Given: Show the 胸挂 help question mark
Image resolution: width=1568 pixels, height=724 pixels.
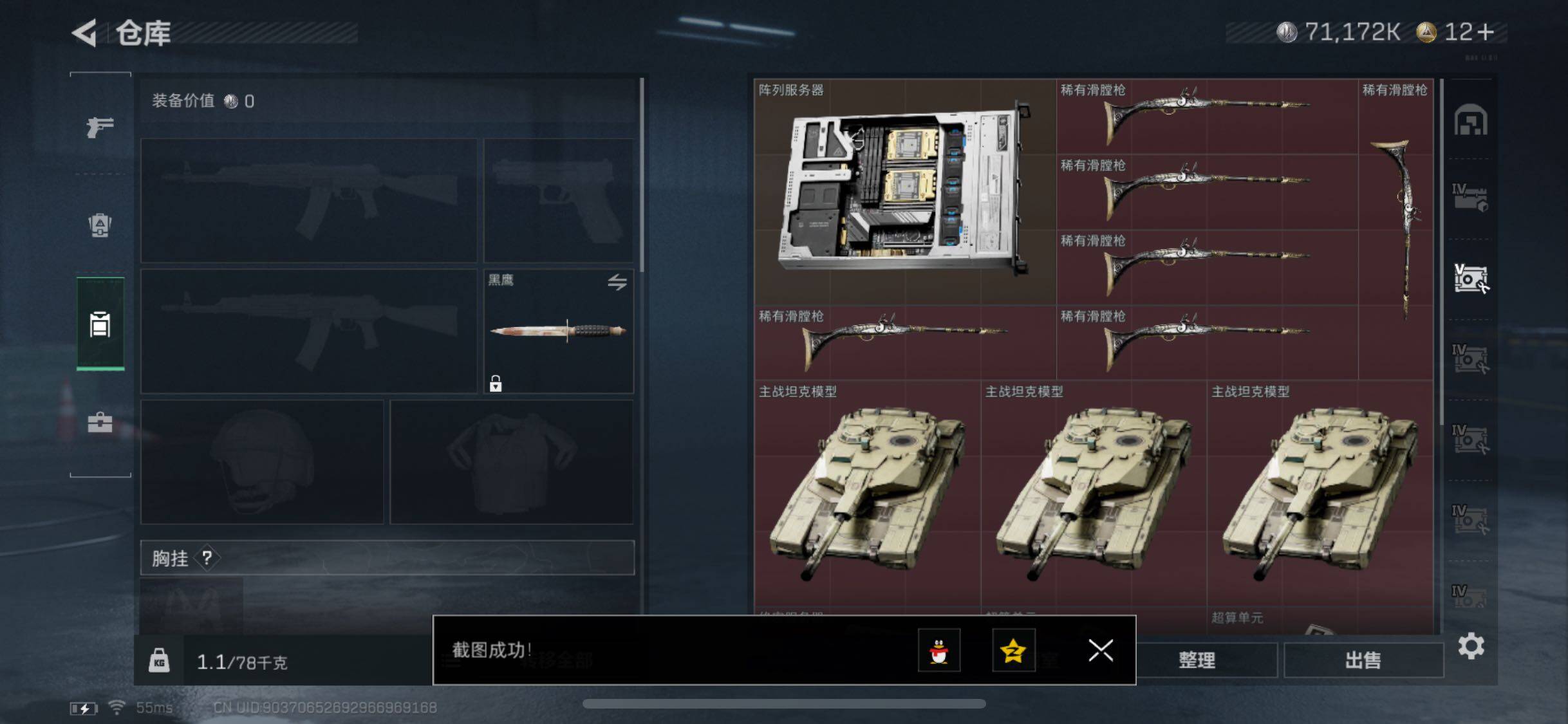Looking at the screenshot, I should pyautogui.click(x=207, y=557).
